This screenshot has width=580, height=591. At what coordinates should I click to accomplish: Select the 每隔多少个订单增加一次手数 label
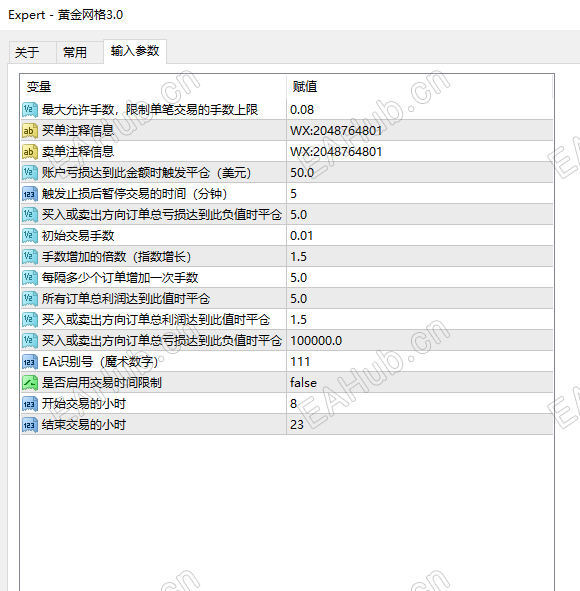tap(120, 278)
